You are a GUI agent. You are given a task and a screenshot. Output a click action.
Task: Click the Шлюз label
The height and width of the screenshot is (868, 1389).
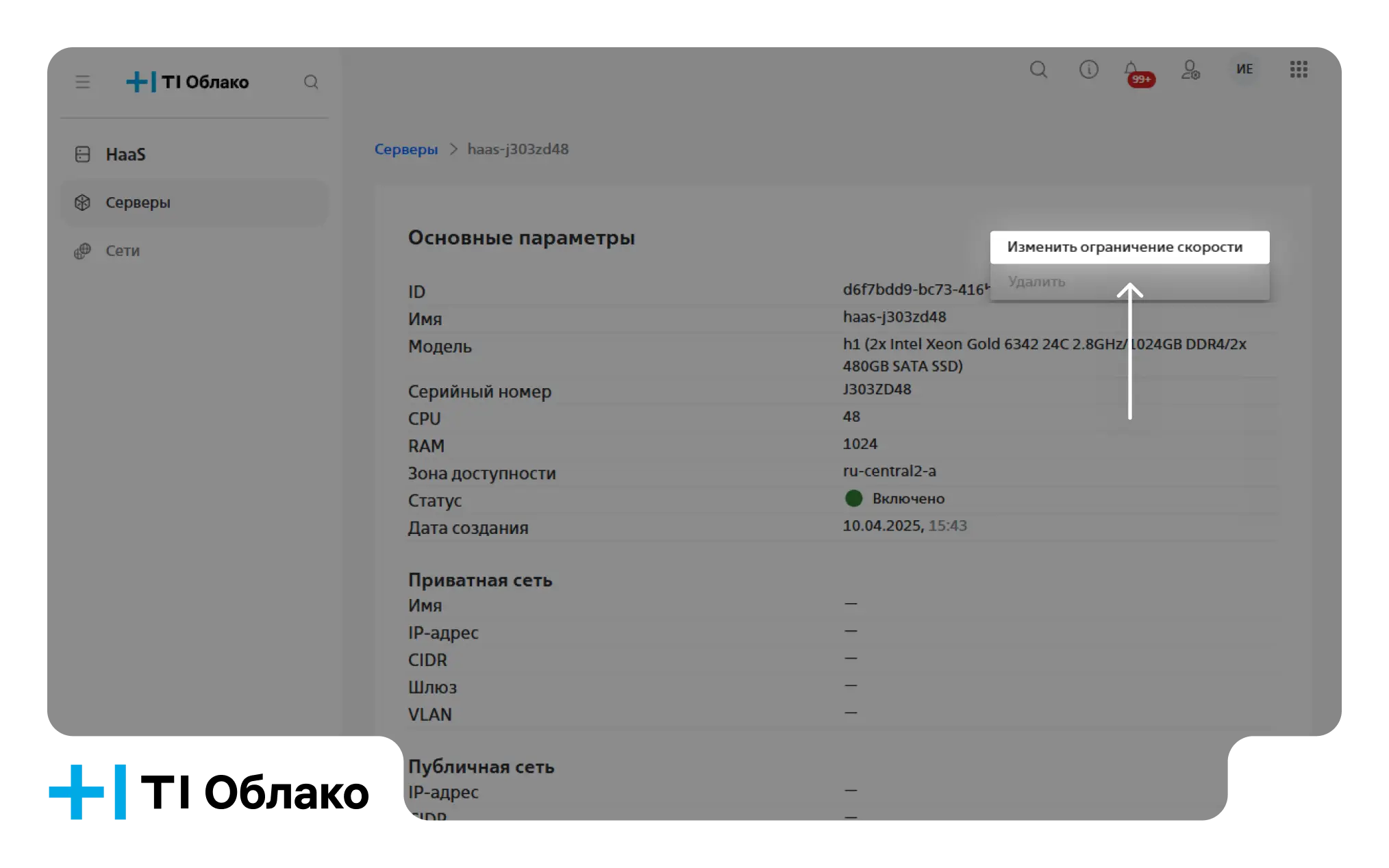(432, 687)
